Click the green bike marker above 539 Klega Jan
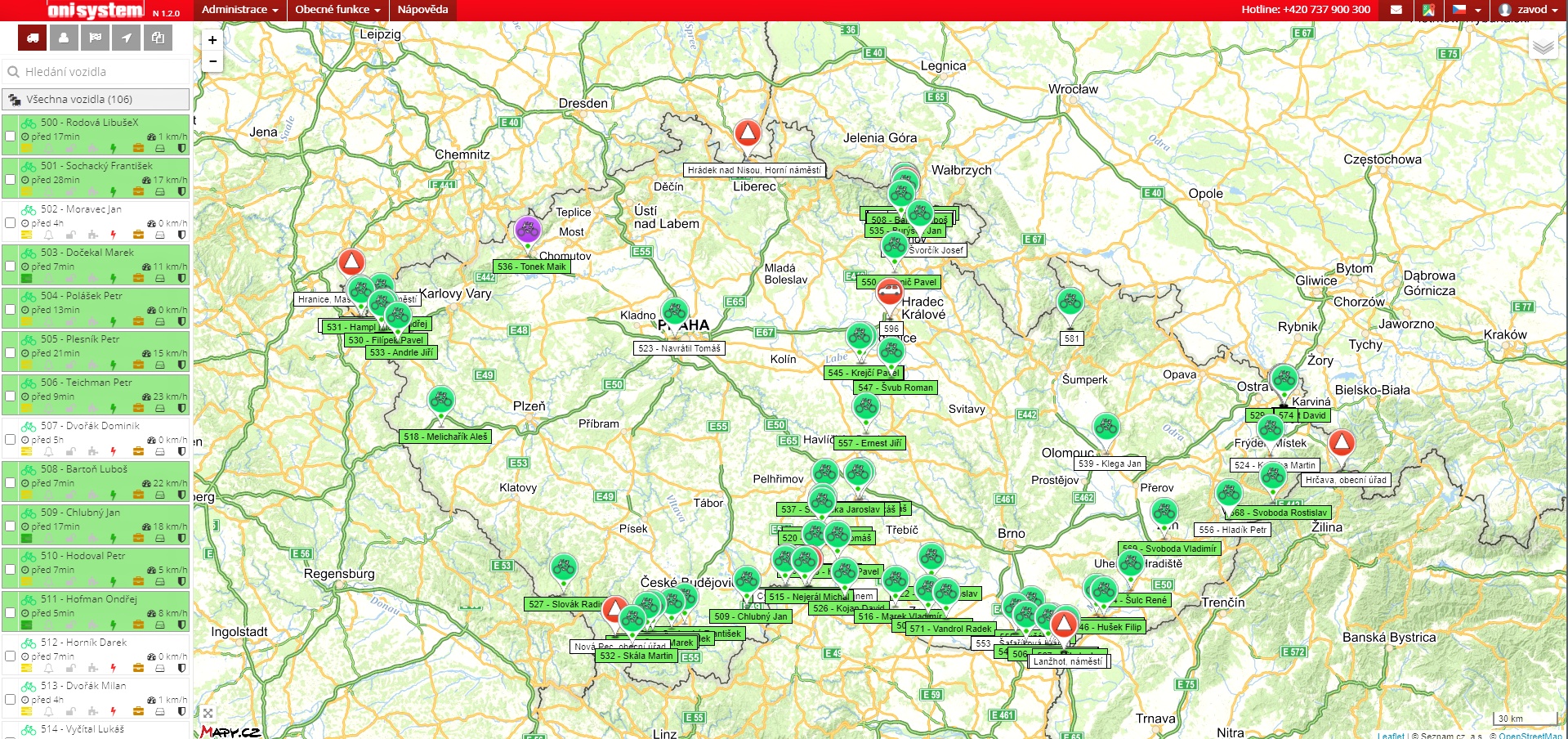Viewport: 1568px width, 739px height. click(x=1106, y=427)
